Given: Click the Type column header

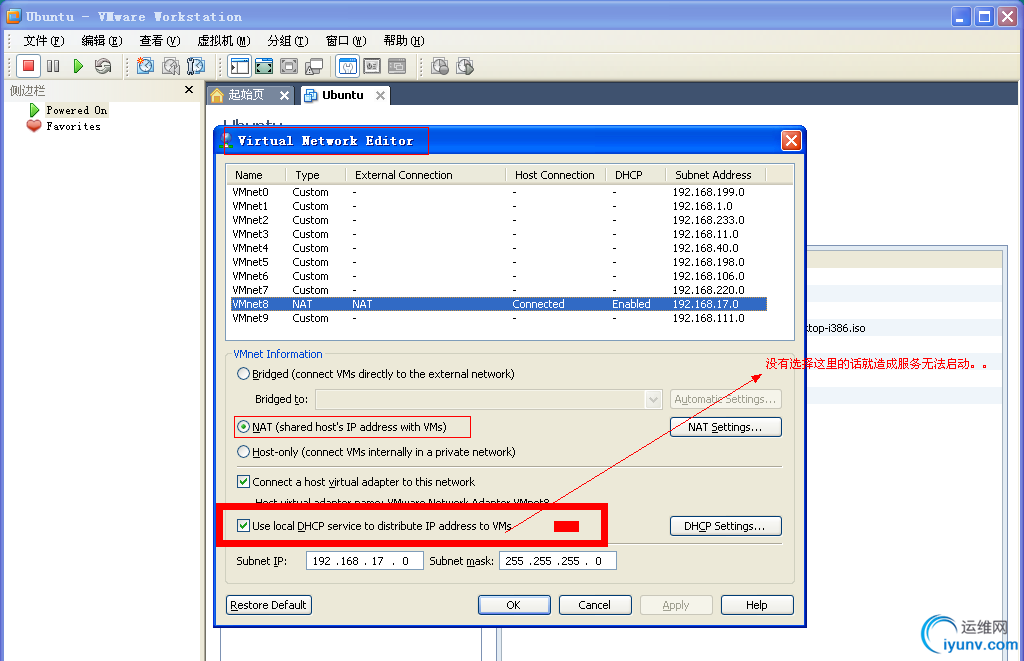Looking at the screenshot, I should (316, 175).
